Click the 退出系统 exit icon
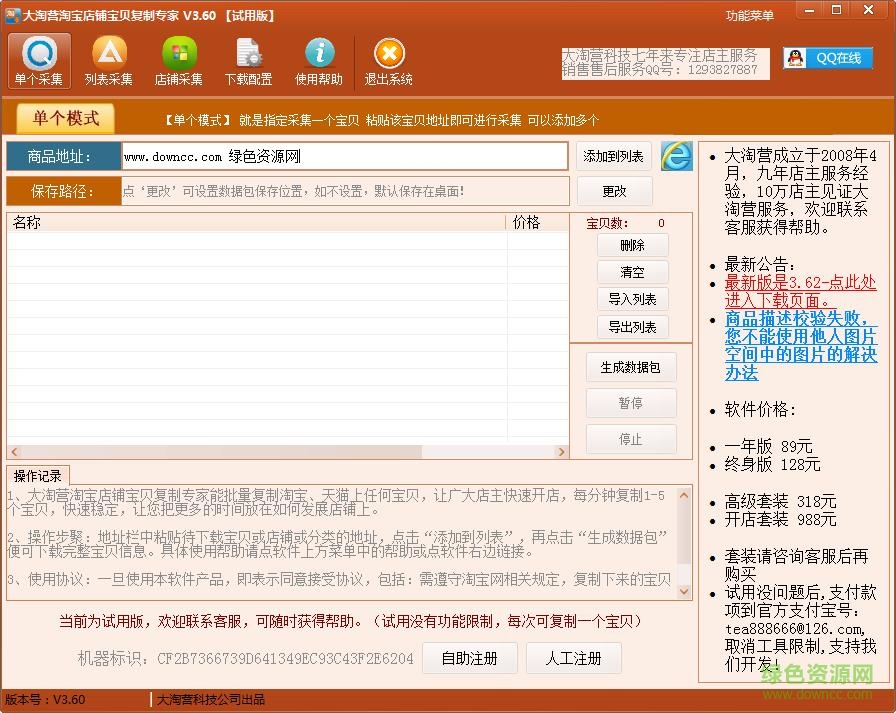Image resolution: width=896 pixels, height=713 pixels. (x=388, y=60)
